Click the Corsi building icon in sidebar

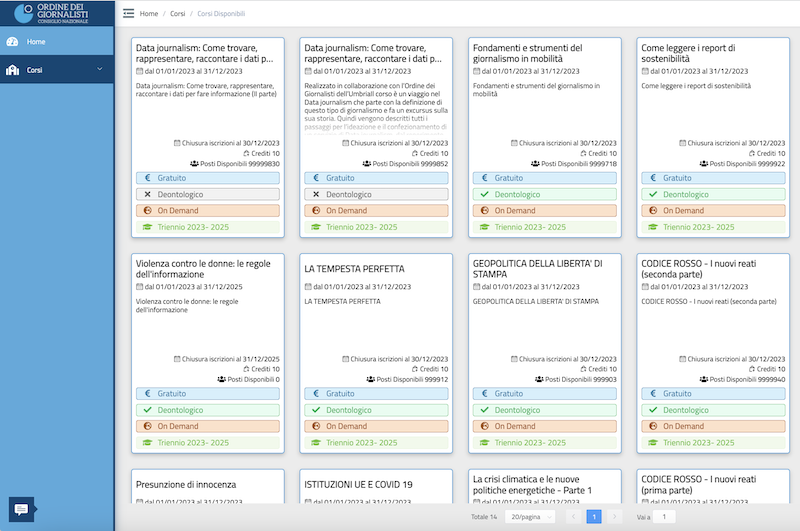tap(12, 70)
